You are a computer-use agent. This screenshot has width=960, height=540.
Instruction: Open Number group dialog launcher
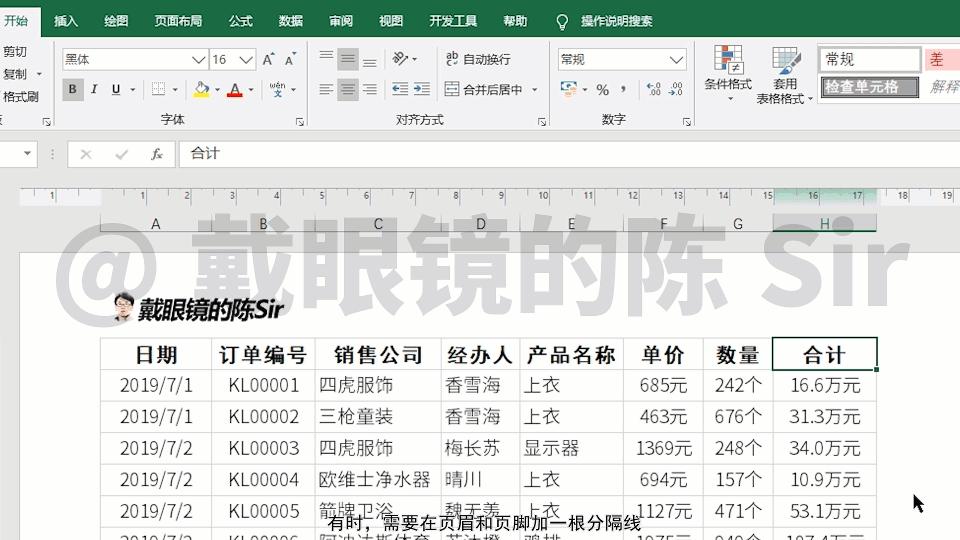(687, 122)
